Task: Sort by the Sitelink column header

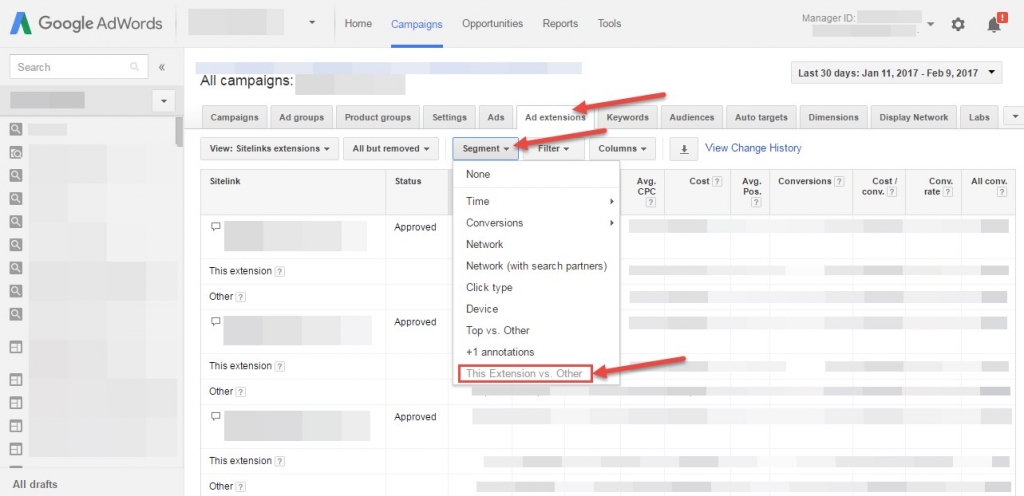Action: click(x=225, y=181)
